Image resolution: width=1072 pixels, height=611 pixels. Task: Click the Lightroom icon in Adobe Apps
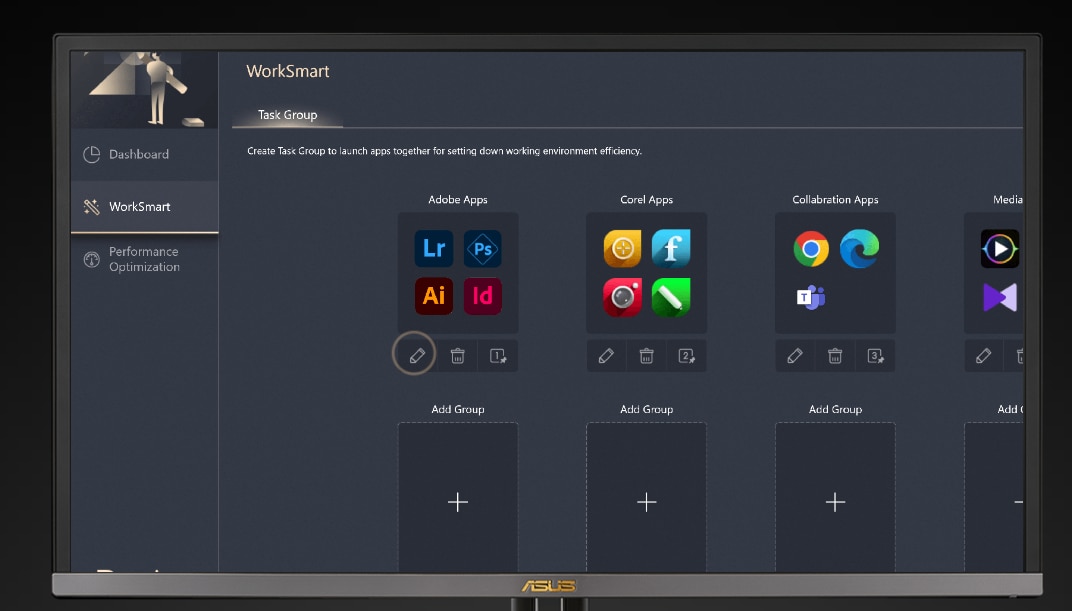(x=434, y=249)
